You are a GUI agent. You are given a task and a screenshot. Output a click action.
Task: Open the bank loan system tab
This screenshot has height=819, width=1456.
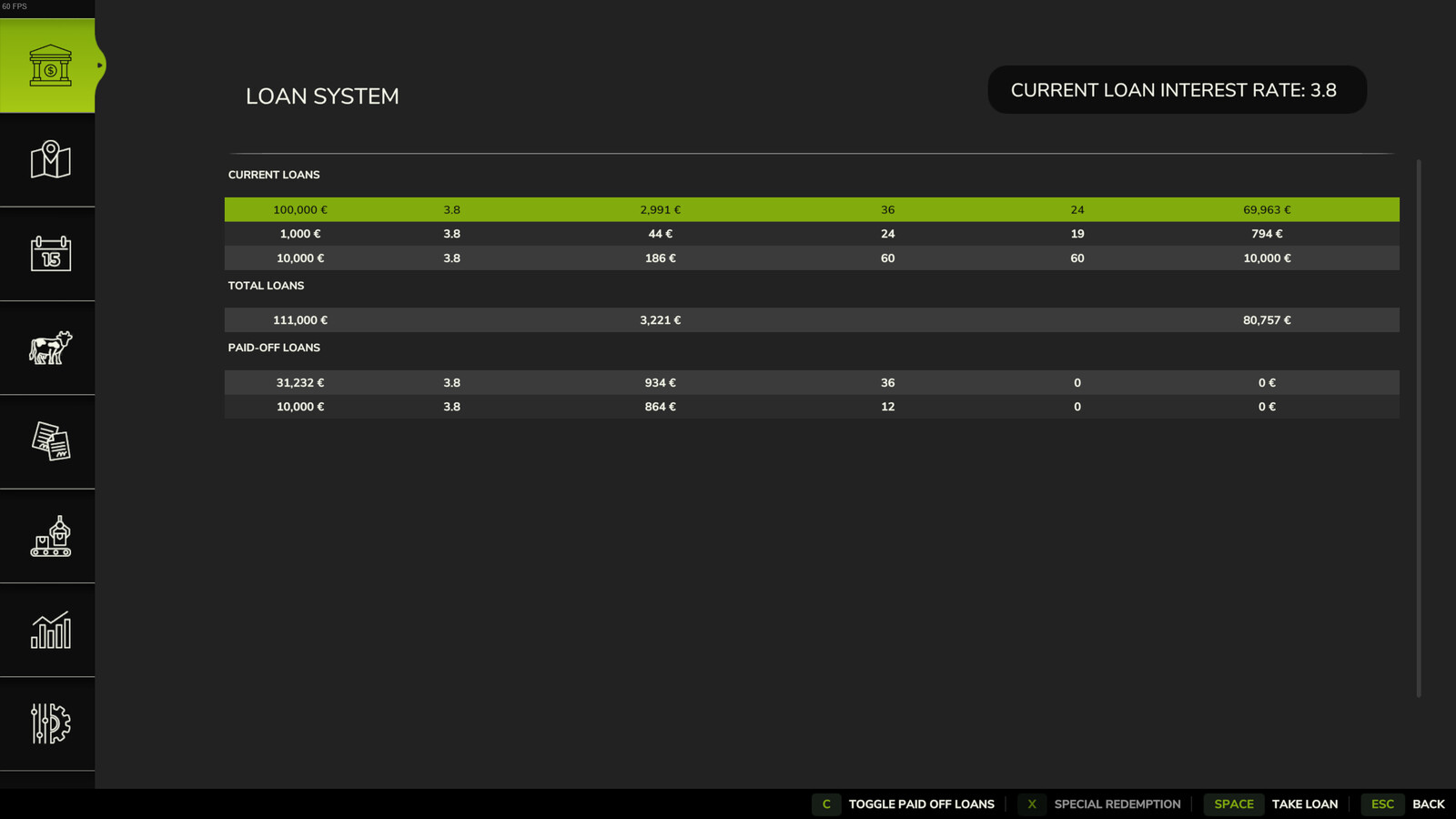tap(49, 66)
